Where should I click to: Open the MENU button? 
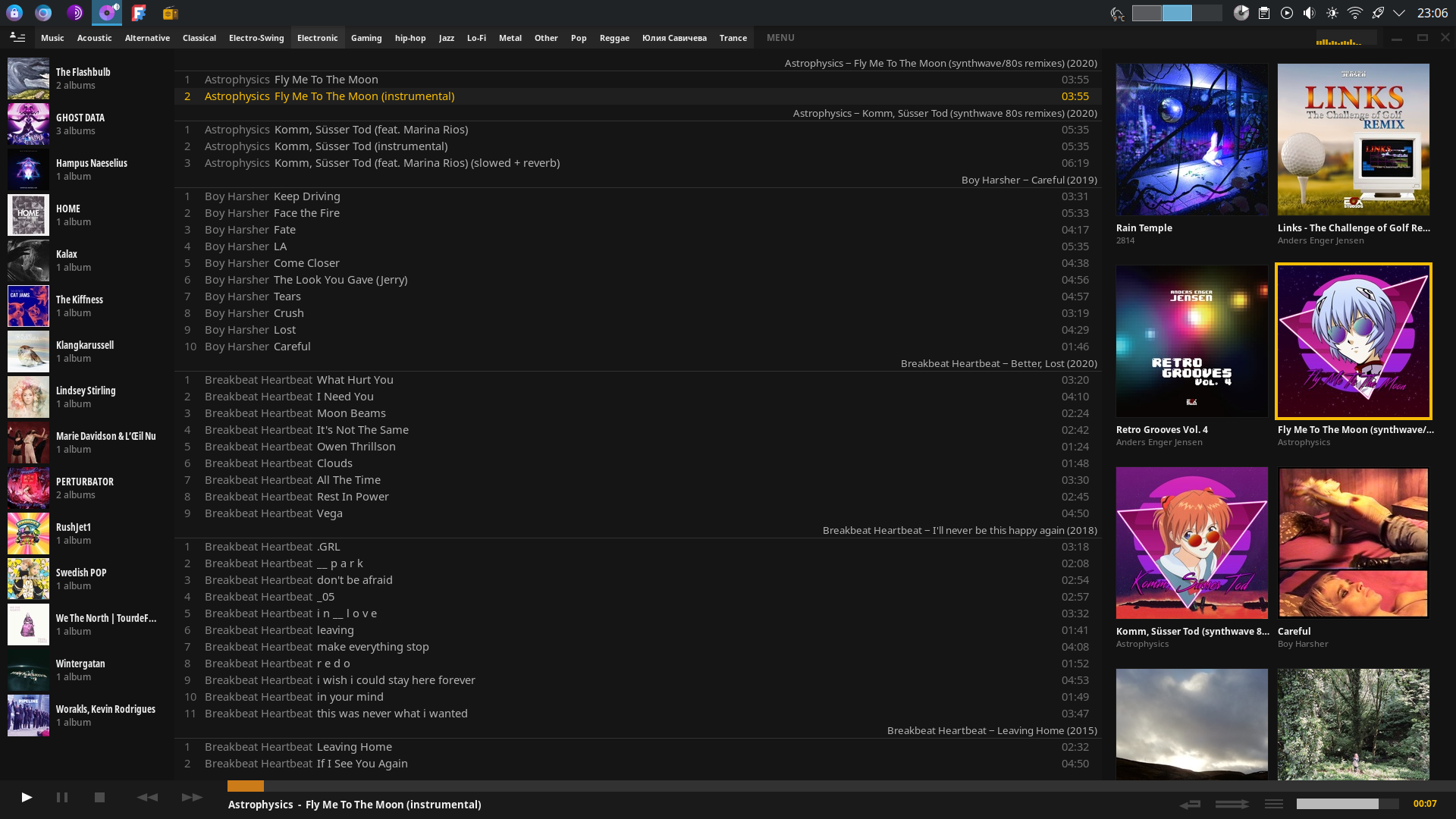780,37
